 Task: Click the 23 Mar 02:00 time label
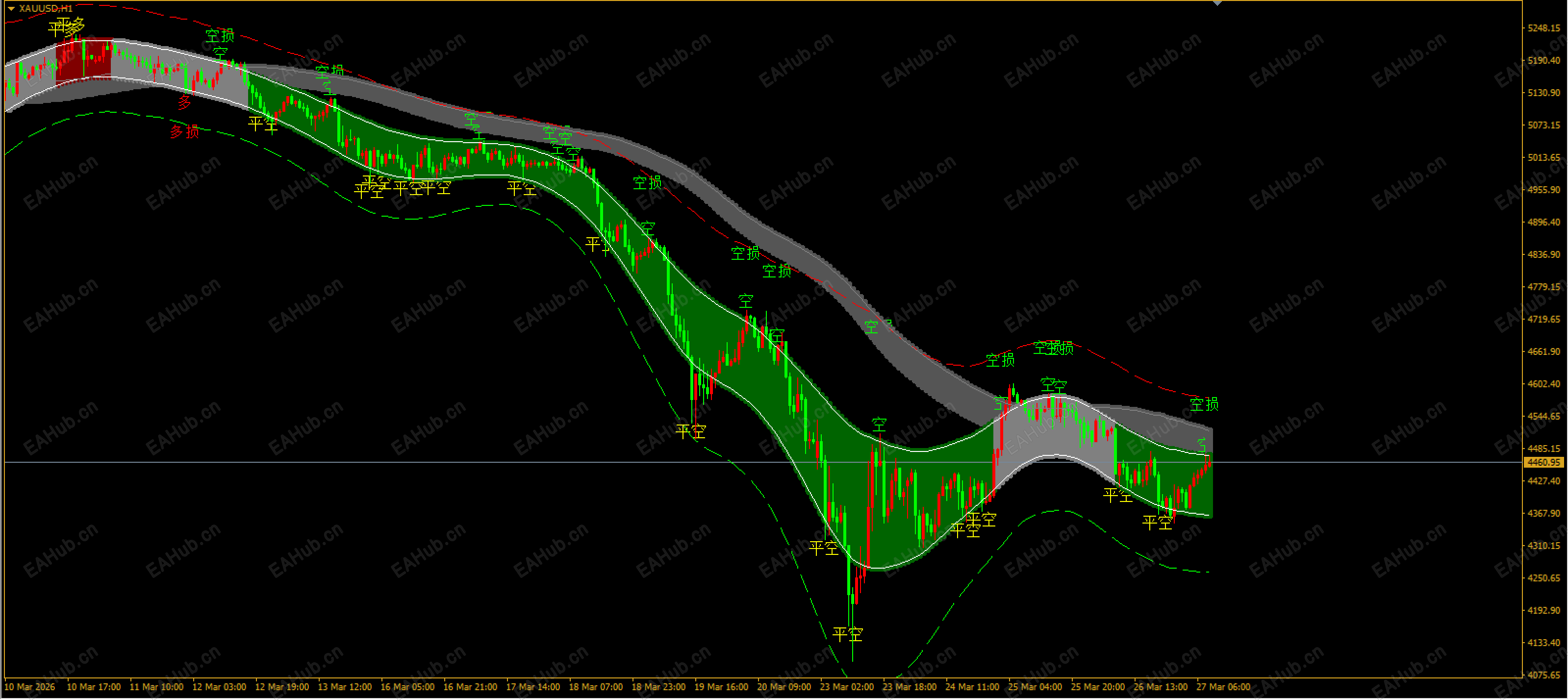tap(846, 687)
